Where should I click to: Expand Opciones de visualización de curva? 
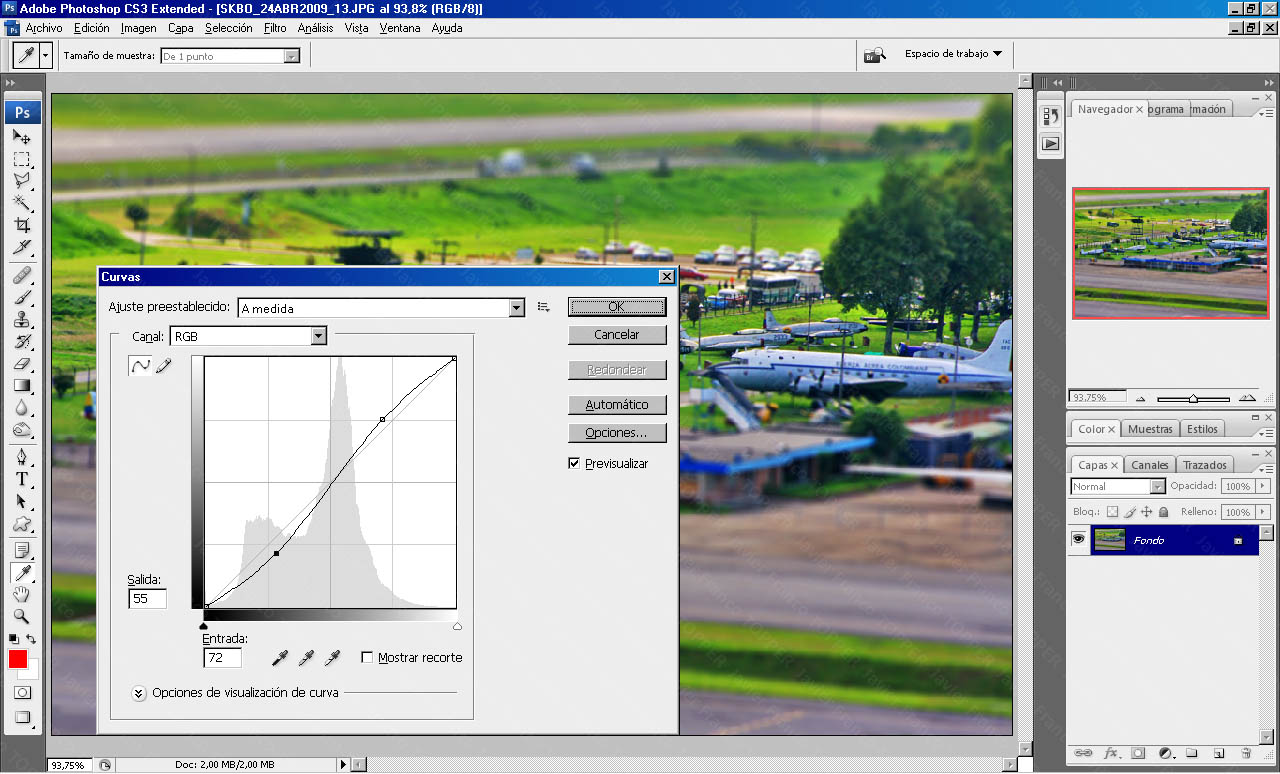coord(139,692)
